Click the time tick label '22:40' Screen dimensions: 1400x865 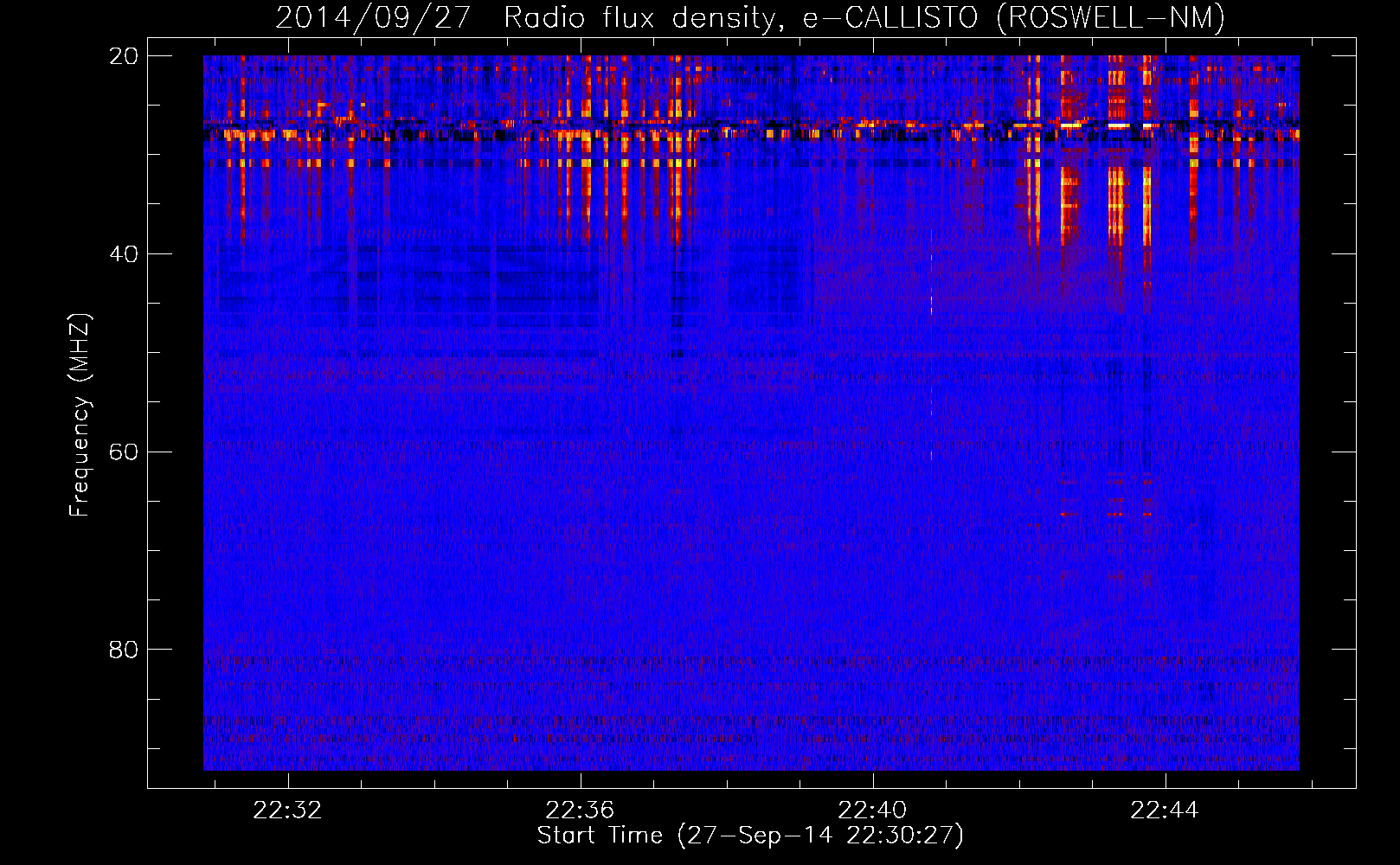872,810
